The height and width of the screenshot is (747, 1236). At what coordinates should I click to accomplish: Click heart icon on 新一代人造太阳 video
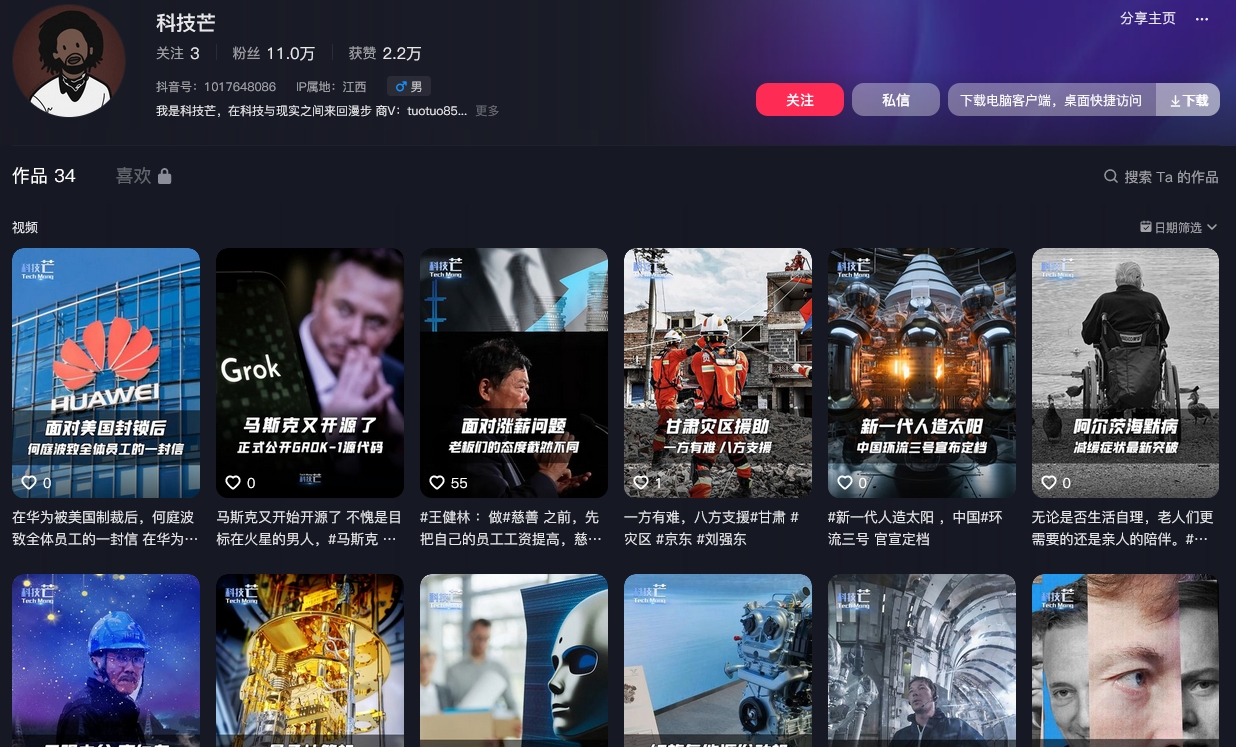coord(845,482)
